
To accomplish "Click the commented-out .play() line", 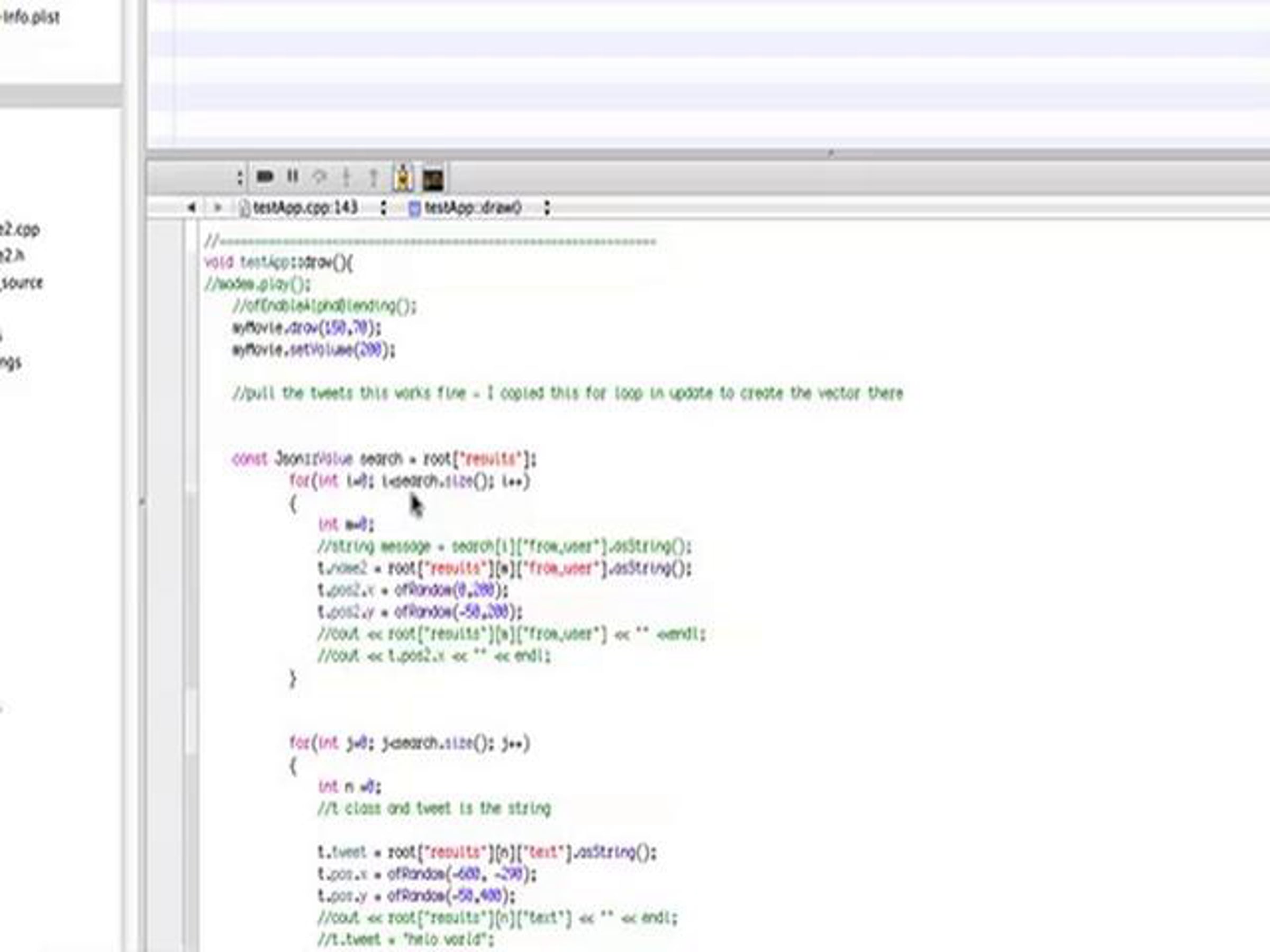I will point(257,284).
